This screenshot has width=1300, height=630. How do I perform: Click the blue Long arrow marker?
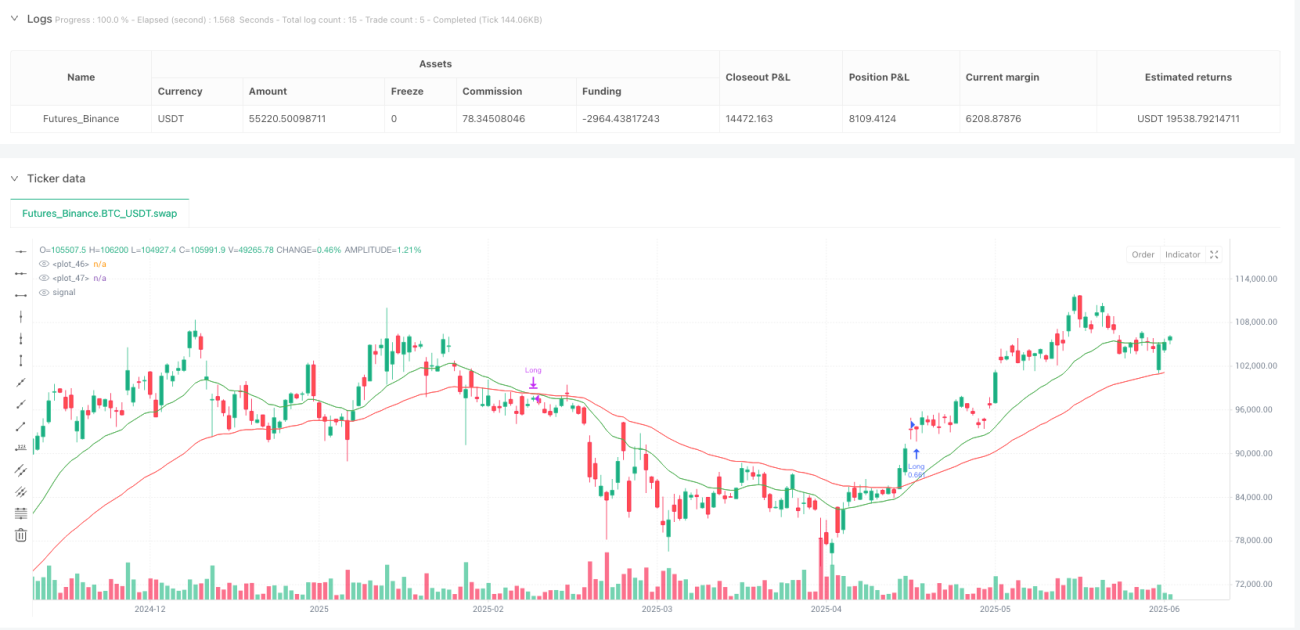[x=916, y=454]
